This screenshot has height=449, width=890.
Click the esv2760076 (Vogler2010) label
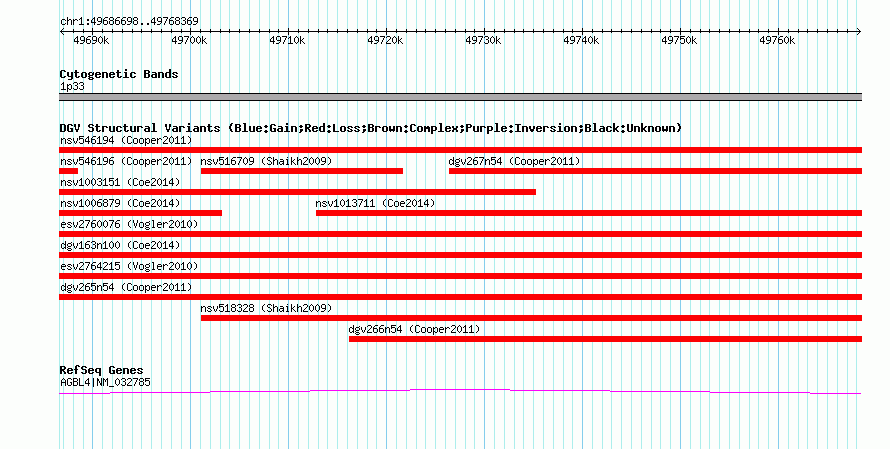129,224
